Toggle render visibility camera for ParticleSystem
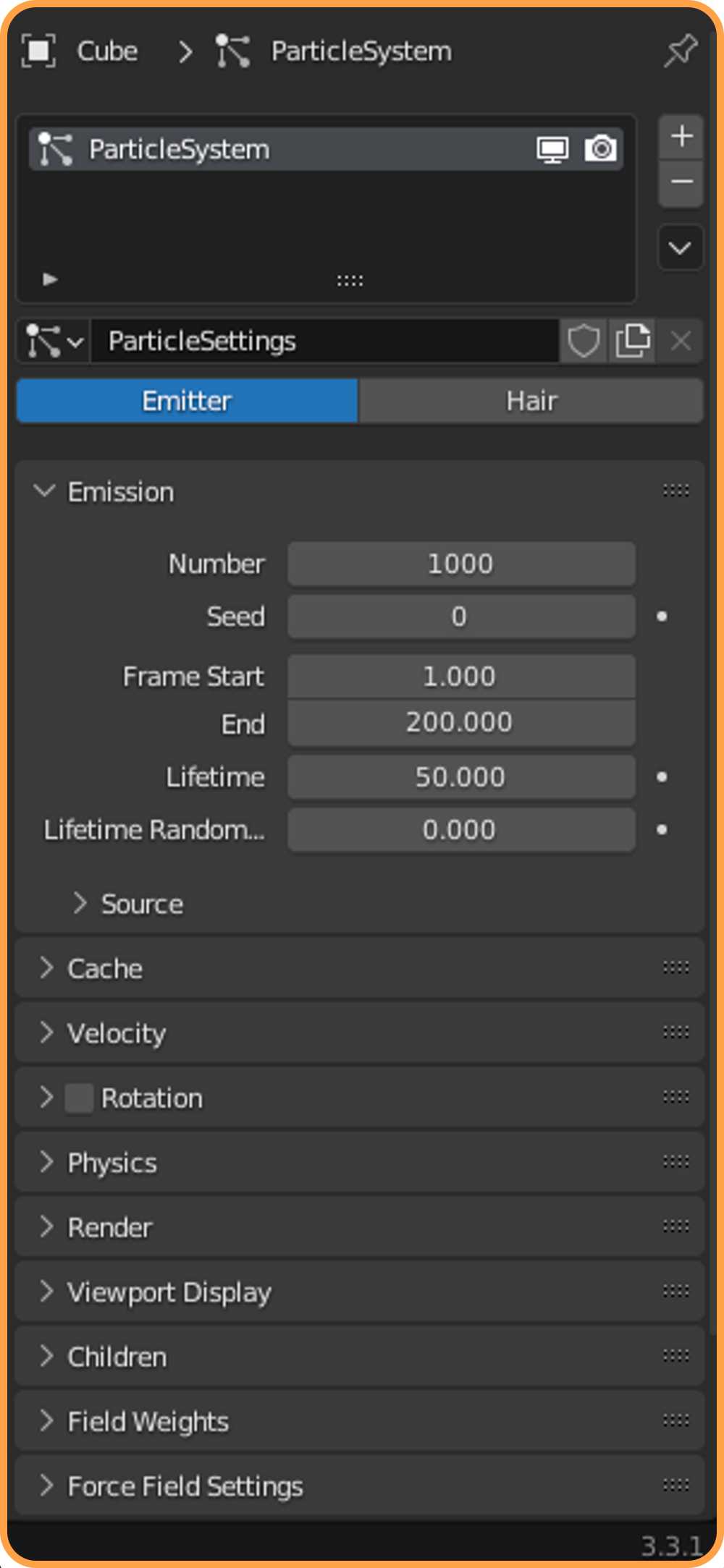724x1568 pixels. point(600,149)
